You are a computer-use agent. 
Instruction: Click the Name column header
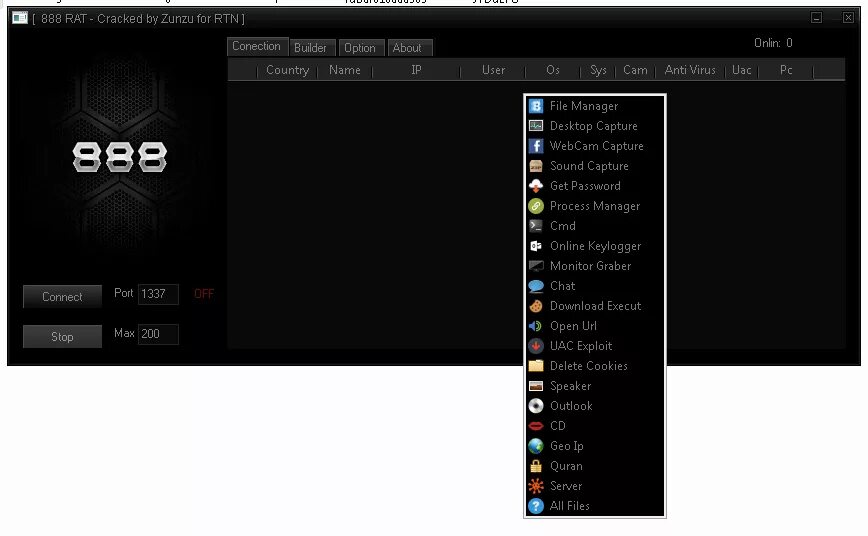point(345,70)
